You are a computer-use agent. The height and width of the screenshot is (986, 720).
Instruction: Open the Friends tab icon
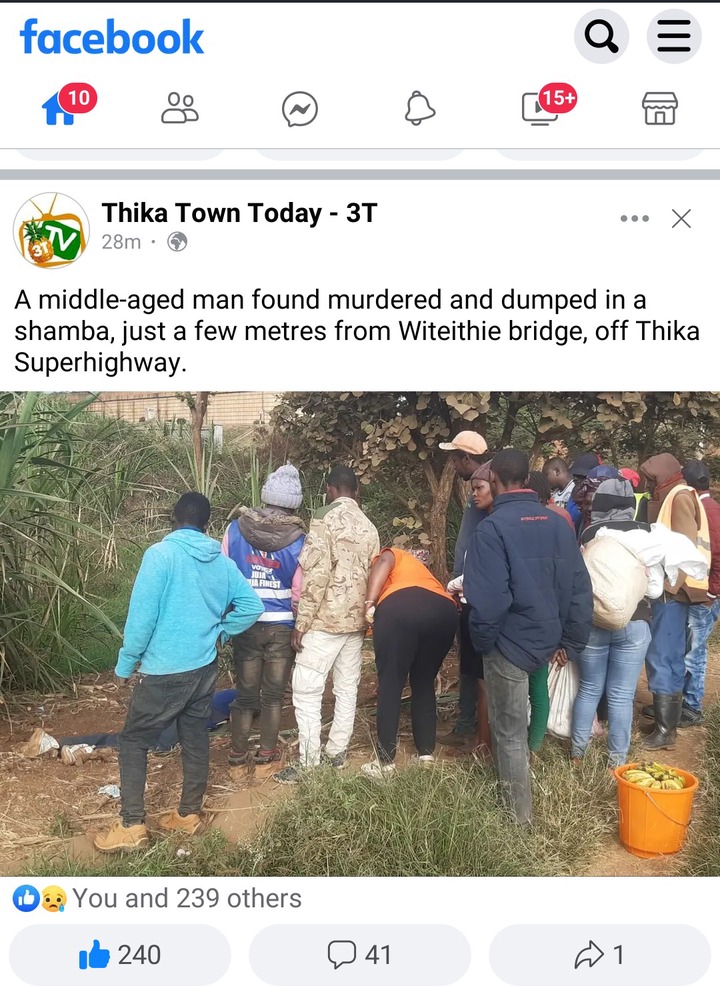coord(180,108)
